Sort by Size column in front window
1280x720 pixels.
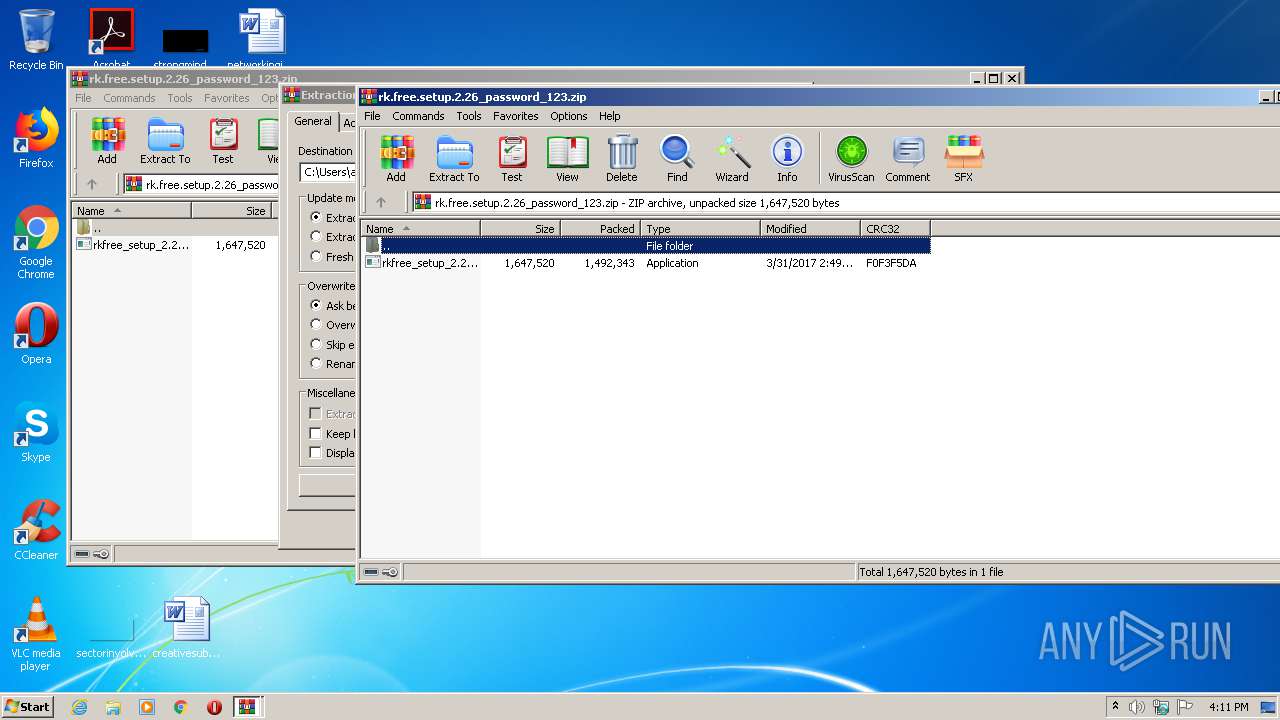click(x=520, y=228)
